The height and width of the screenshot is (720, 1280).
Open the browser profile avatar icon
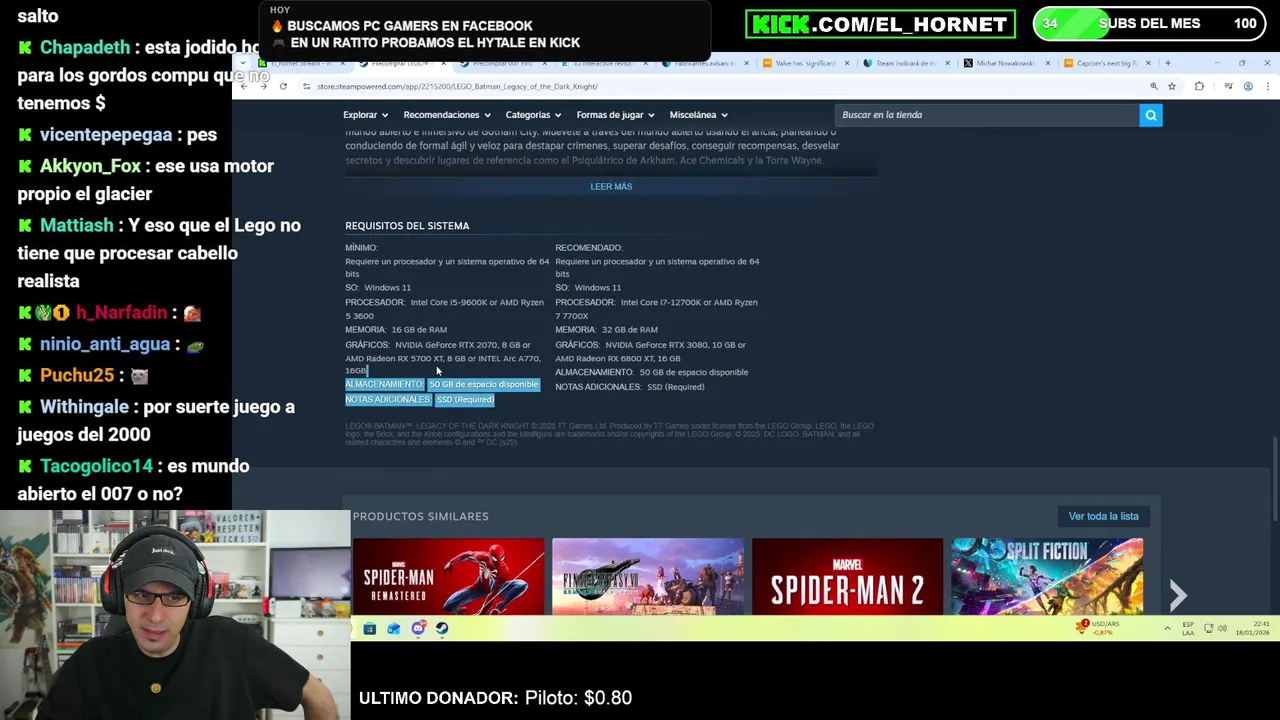click(x=1248, y=87)
